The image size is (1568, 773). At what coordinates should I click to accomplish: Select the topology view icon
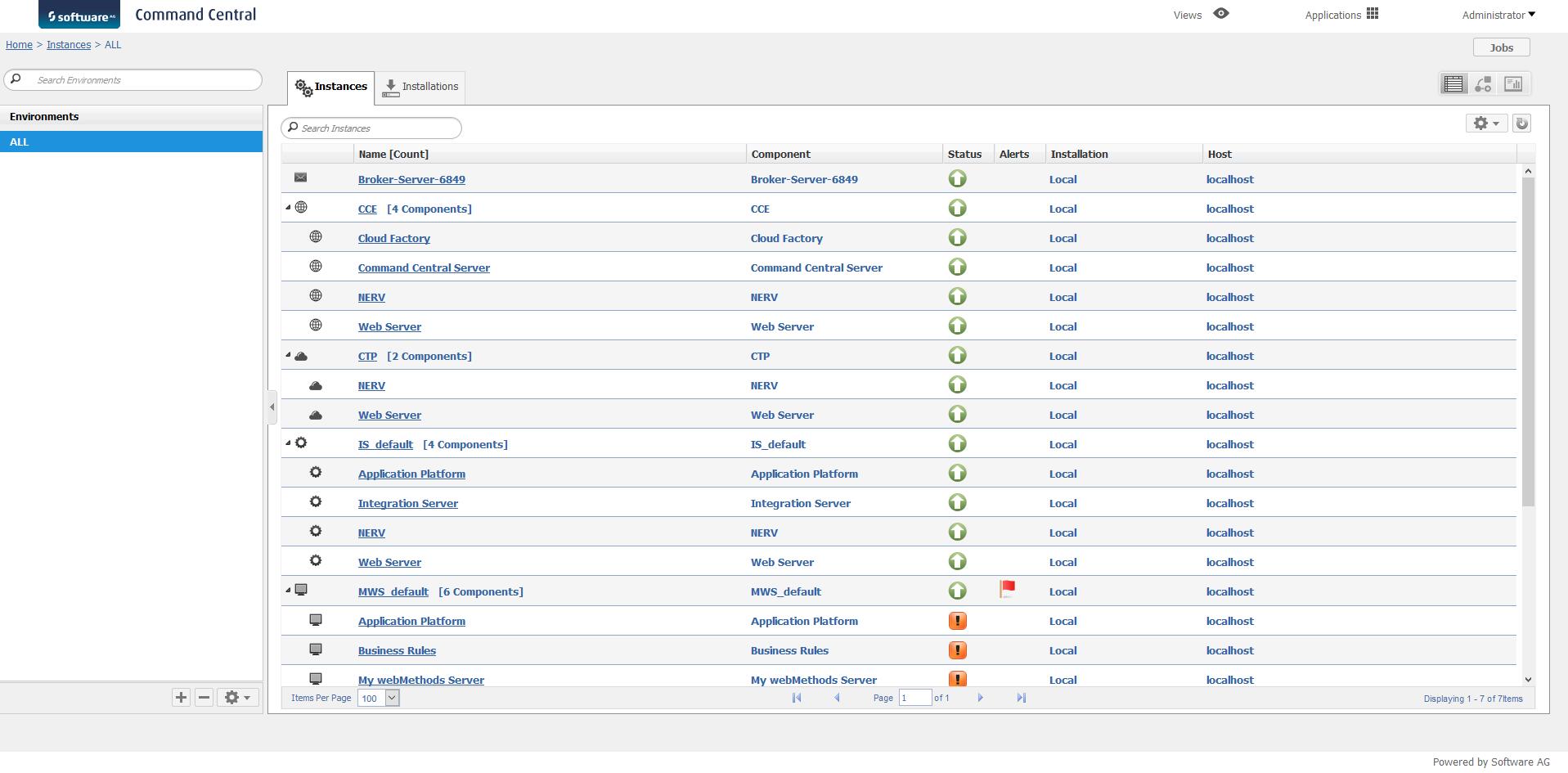[1483, 83]
